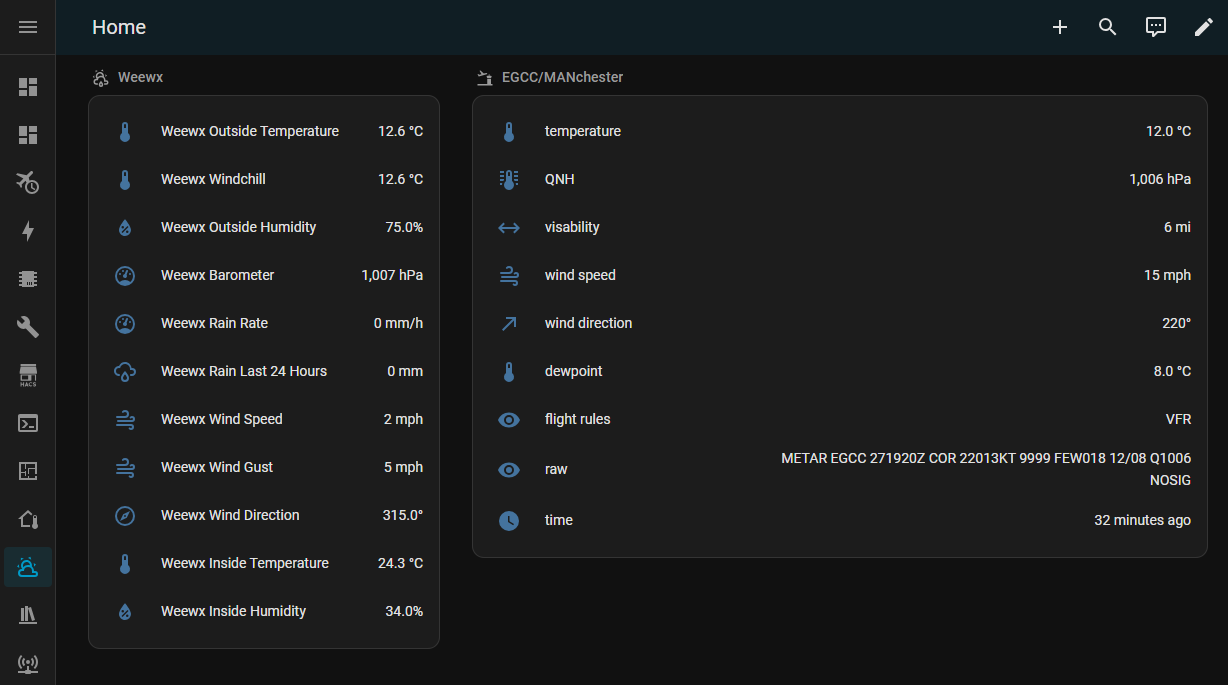Open the wrench tools sidebar item
The image size is (1228, 685).
[28, 327]
